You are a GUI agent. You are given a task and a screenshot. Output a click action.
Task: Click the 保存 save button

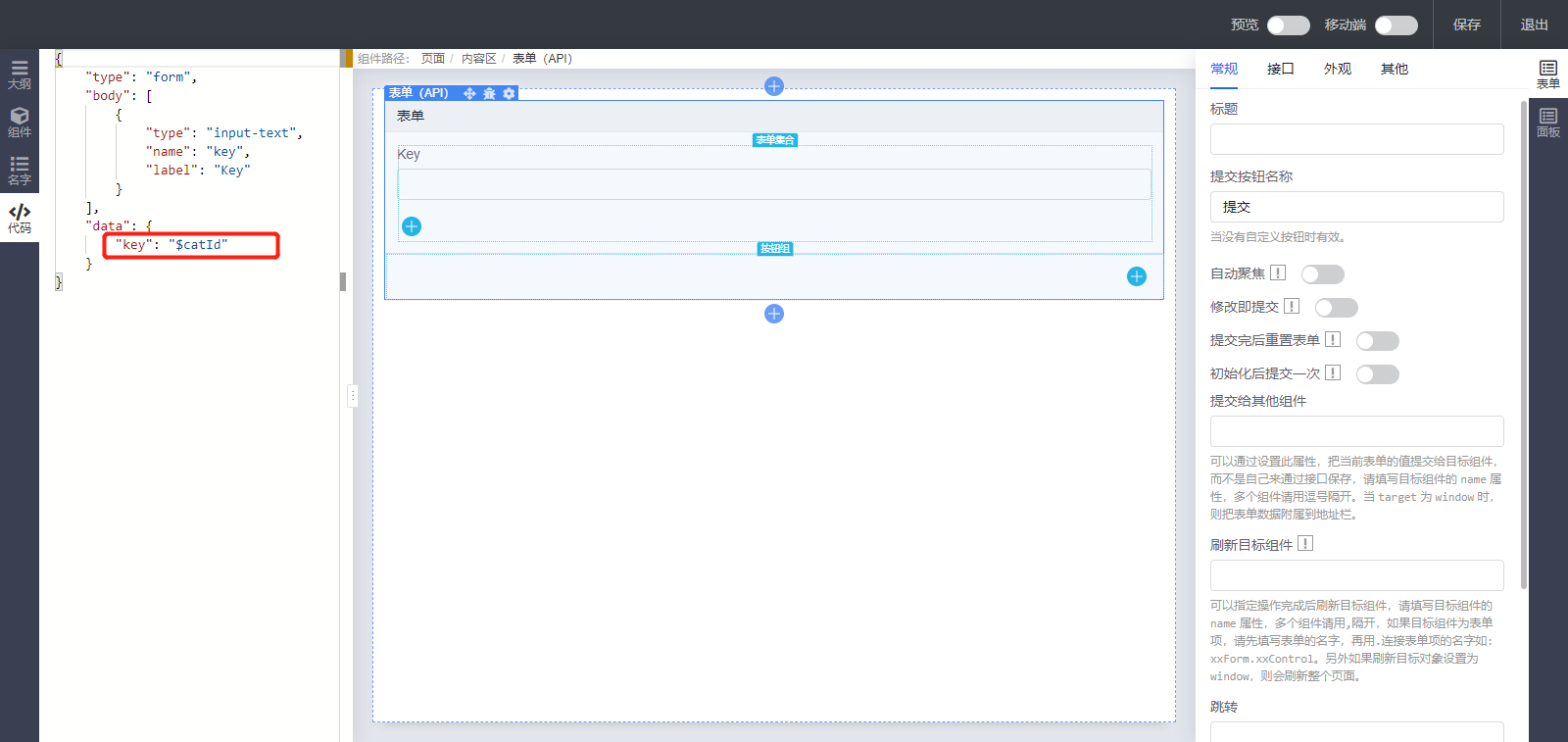tap(1467, 25)
